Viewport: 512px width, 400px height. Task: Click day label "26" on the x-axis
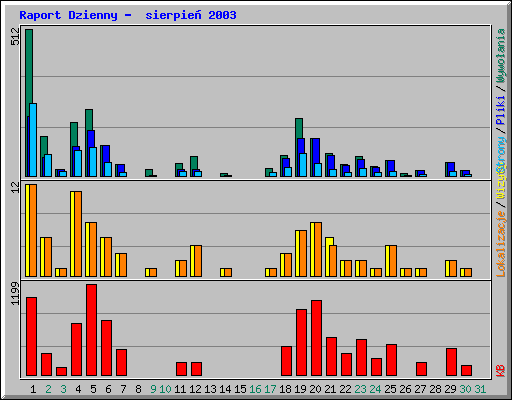coord(405,389)
